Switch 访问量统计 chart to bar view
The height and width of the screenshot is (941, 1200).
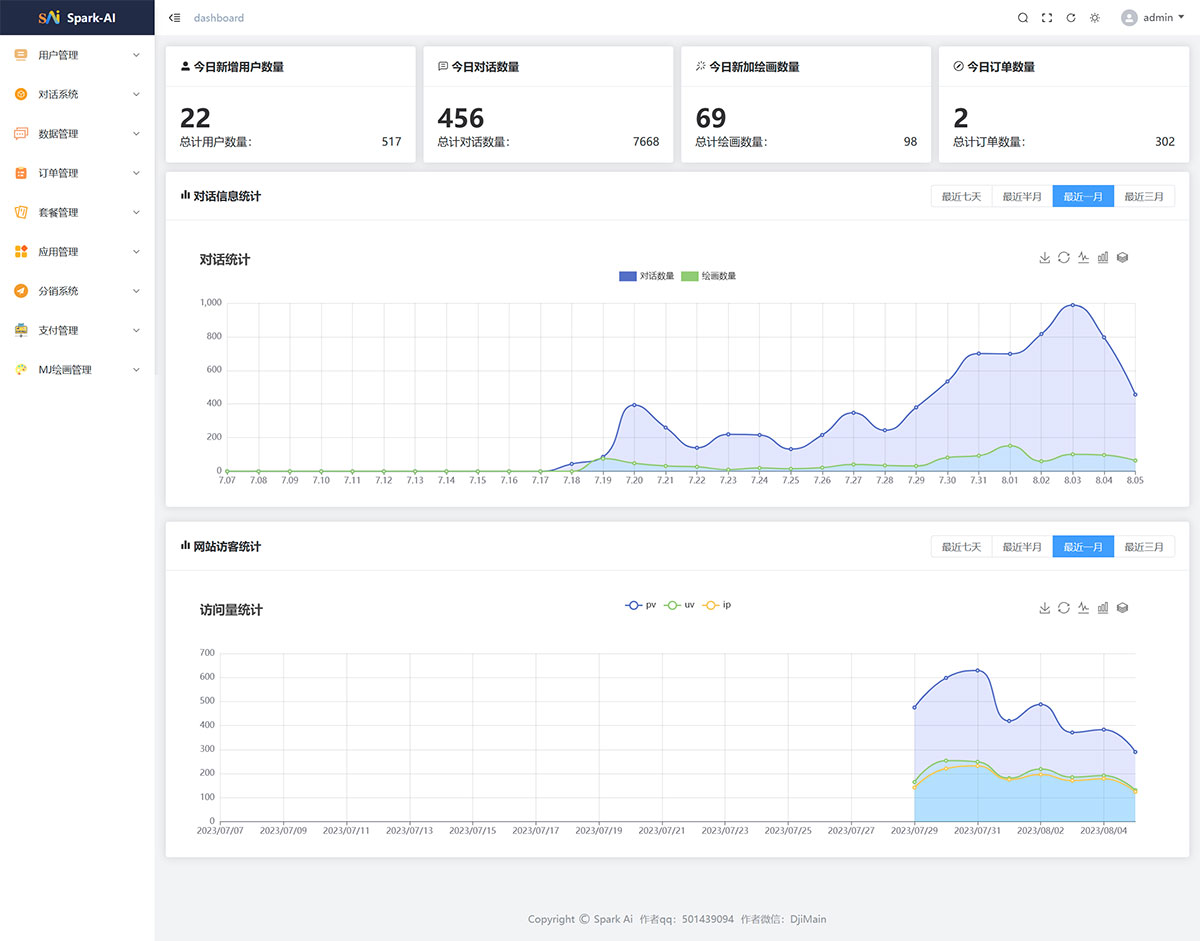pyautogui.click(x=1103, y=608)
